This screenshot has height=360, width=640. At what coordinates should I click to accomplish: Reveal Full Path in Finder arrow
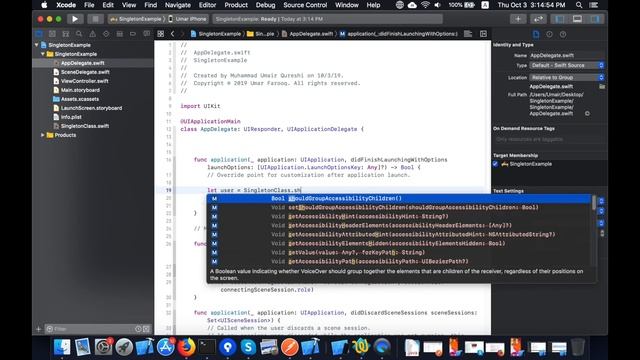coord(587,113)
